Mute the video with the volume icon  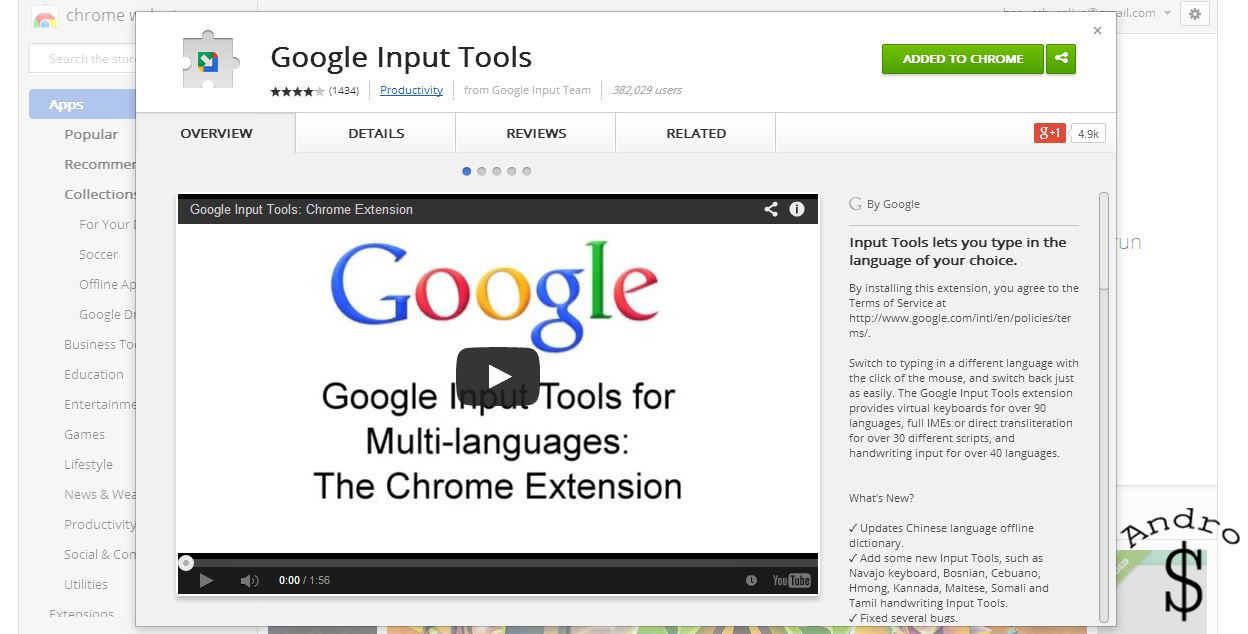pos(249,581)
